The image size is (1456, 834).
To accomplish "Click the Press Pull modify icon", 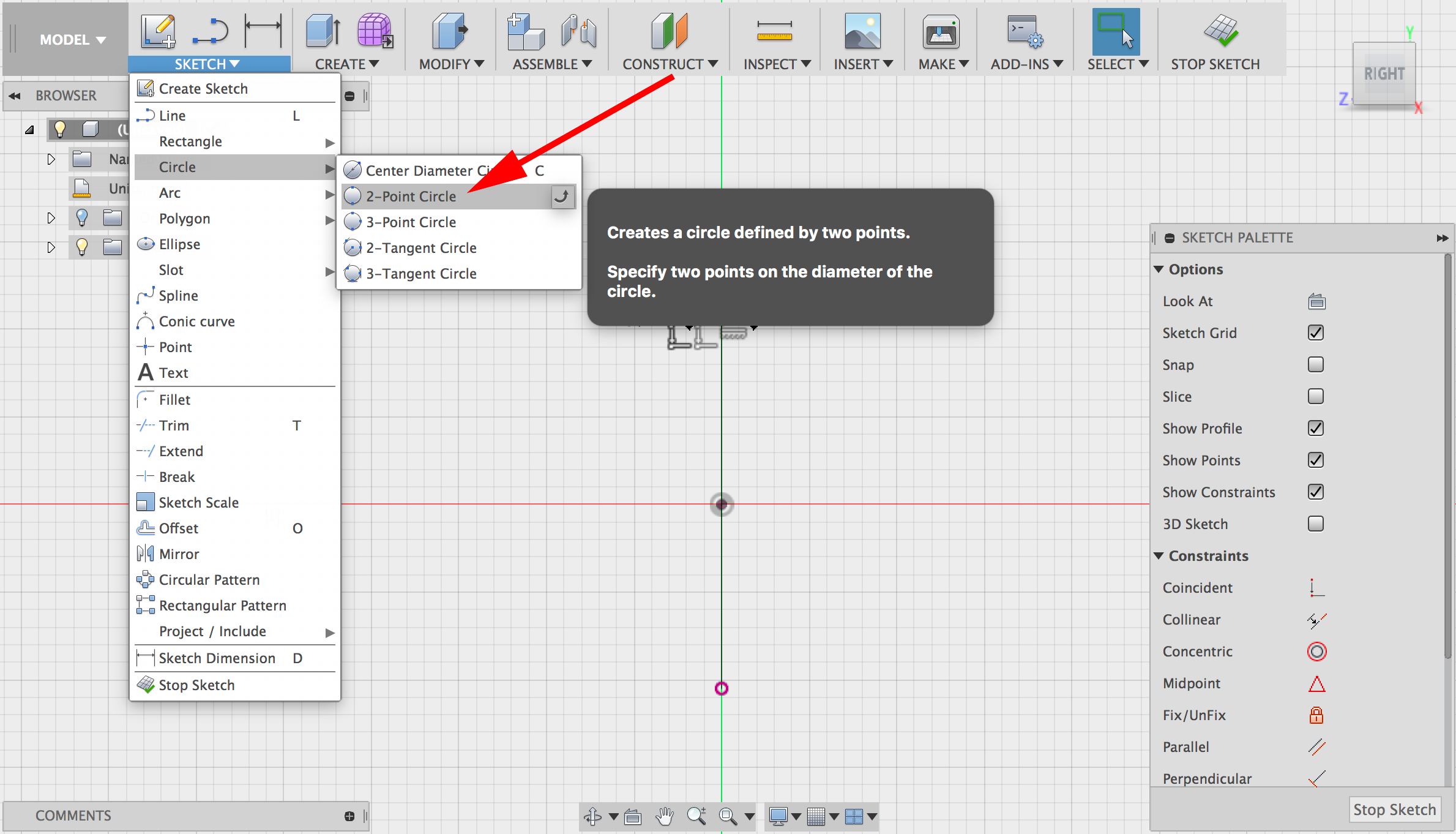I will 450,31.
